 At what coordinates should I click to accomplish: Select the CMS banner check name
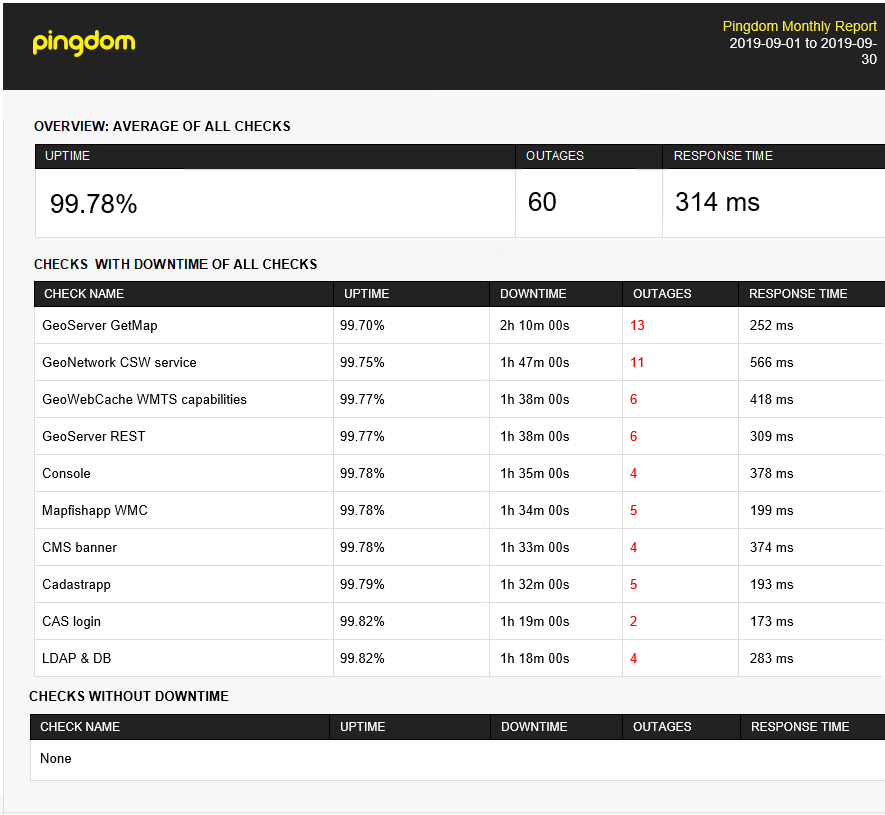pos(80,547)
